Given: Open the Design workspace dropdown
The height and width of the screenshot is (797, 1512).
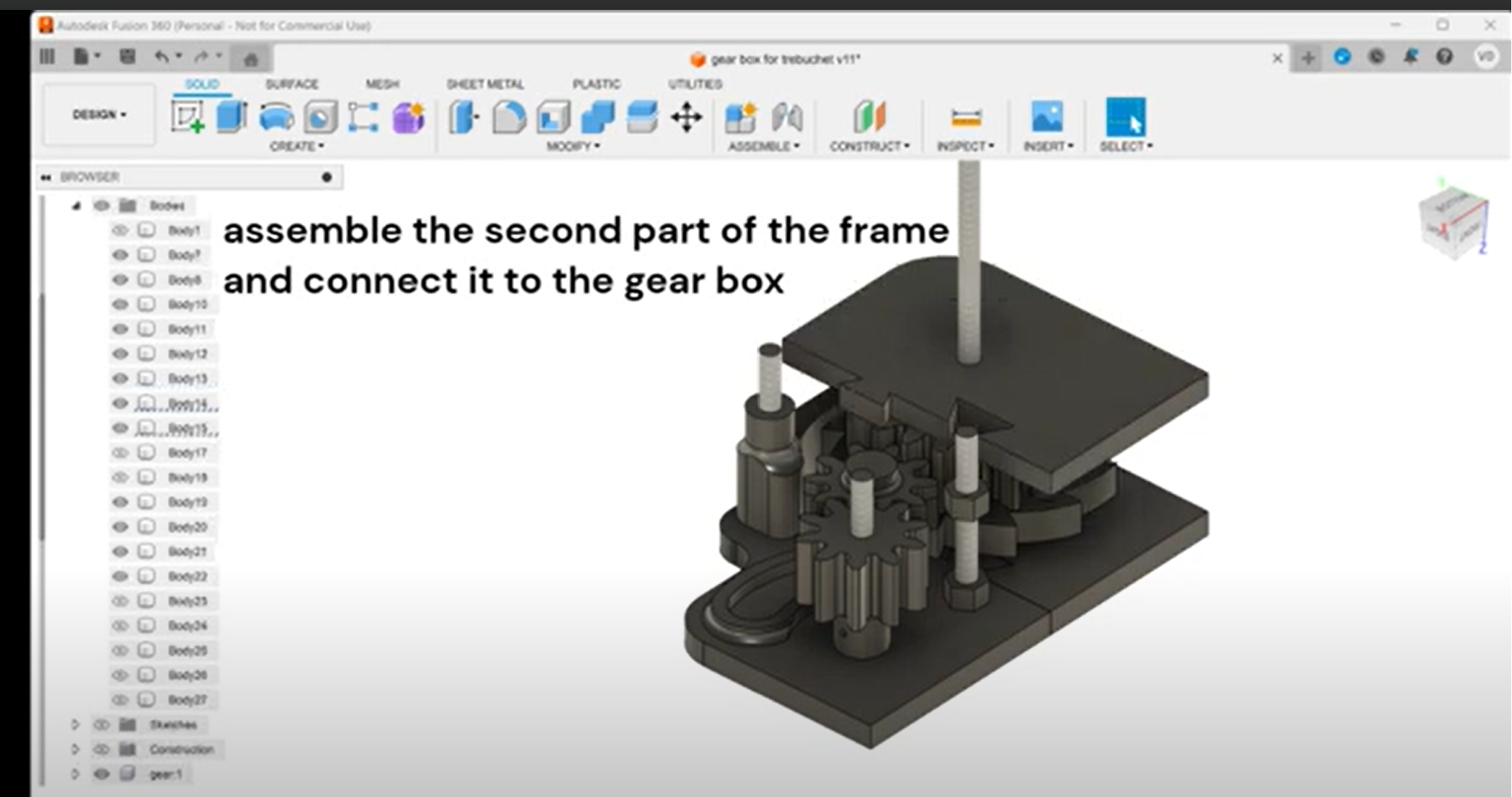Looking at the screenshot, I should point(98,116).
